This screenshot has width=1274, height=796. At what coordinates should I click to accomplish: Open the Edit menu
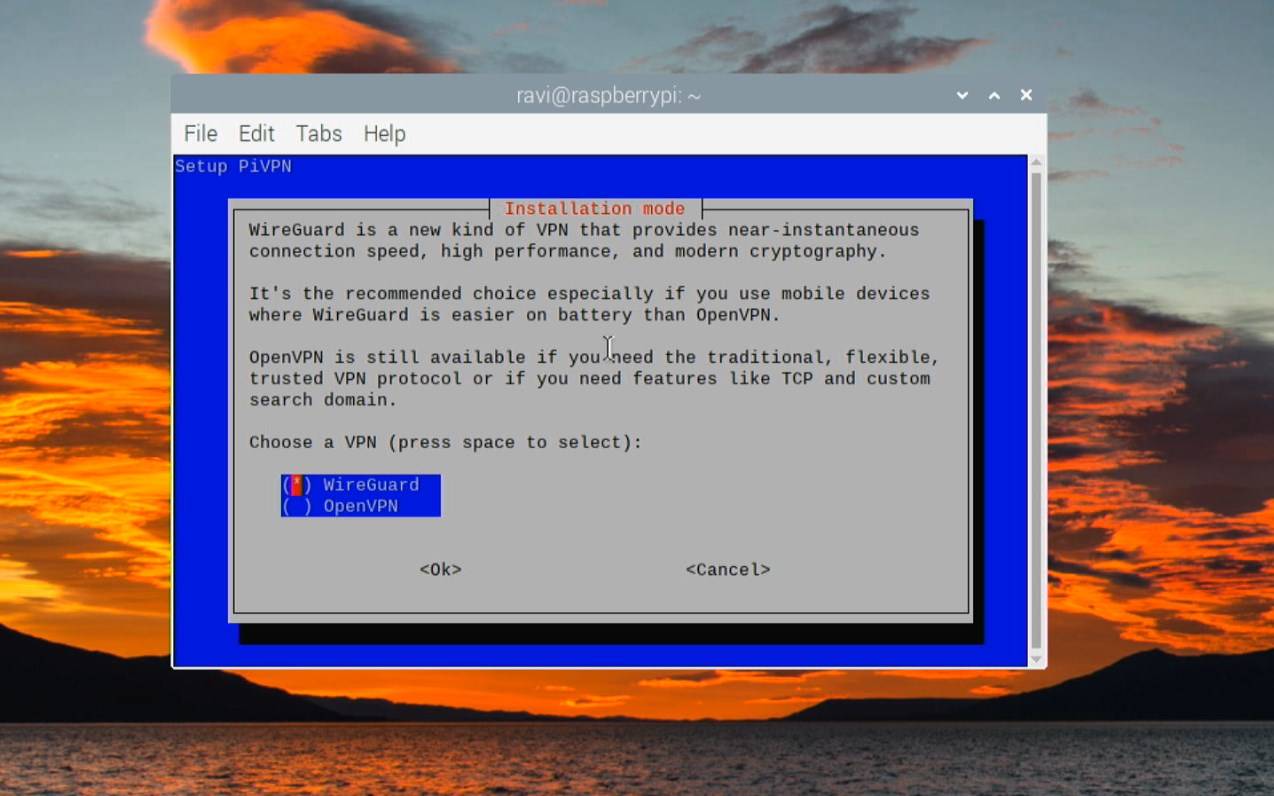(256, 133)
